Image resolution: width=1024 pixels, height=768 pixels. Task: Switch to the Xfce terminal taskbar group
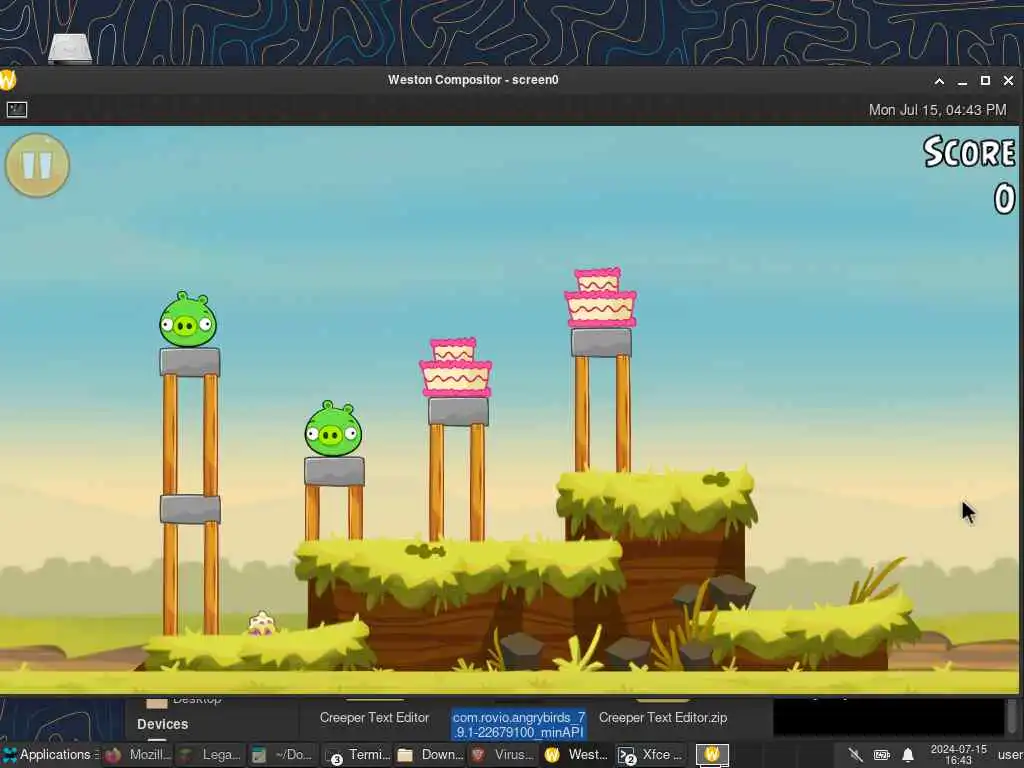[x=650, y=755]
